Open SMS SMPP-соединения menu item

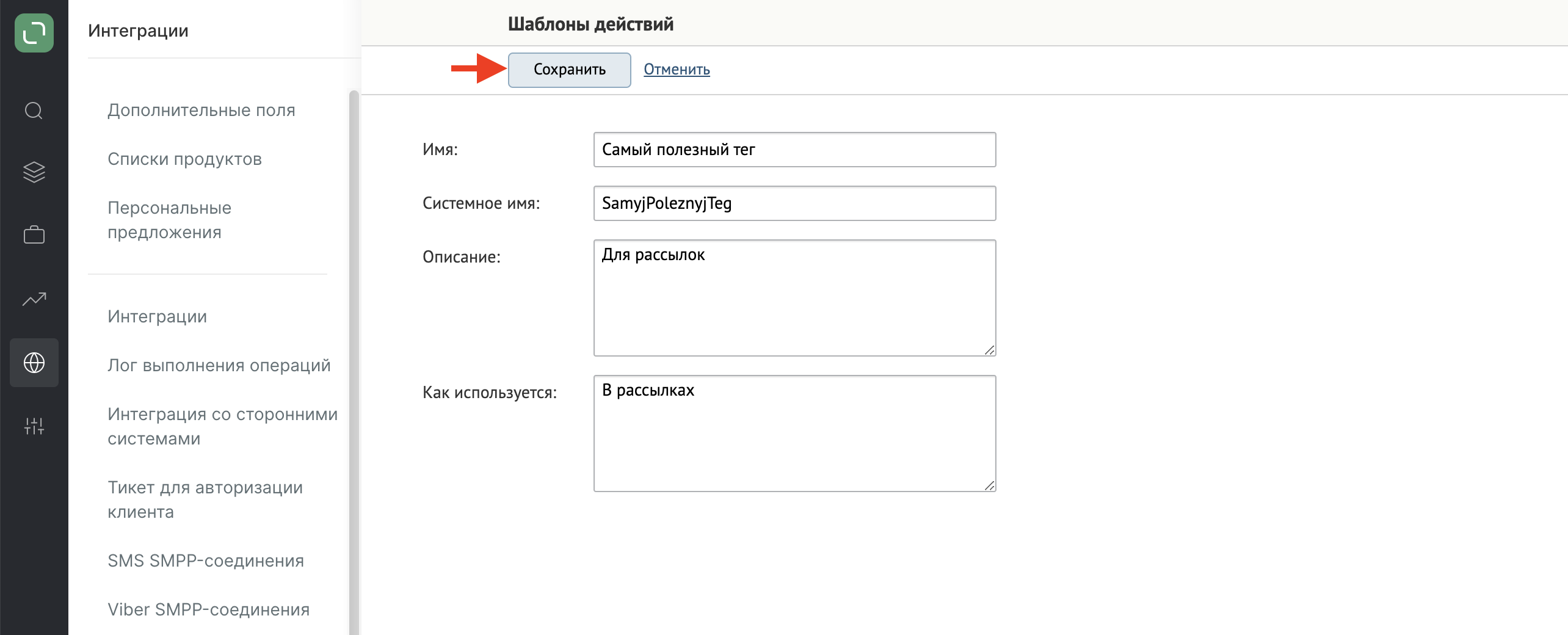pos(206,561)
